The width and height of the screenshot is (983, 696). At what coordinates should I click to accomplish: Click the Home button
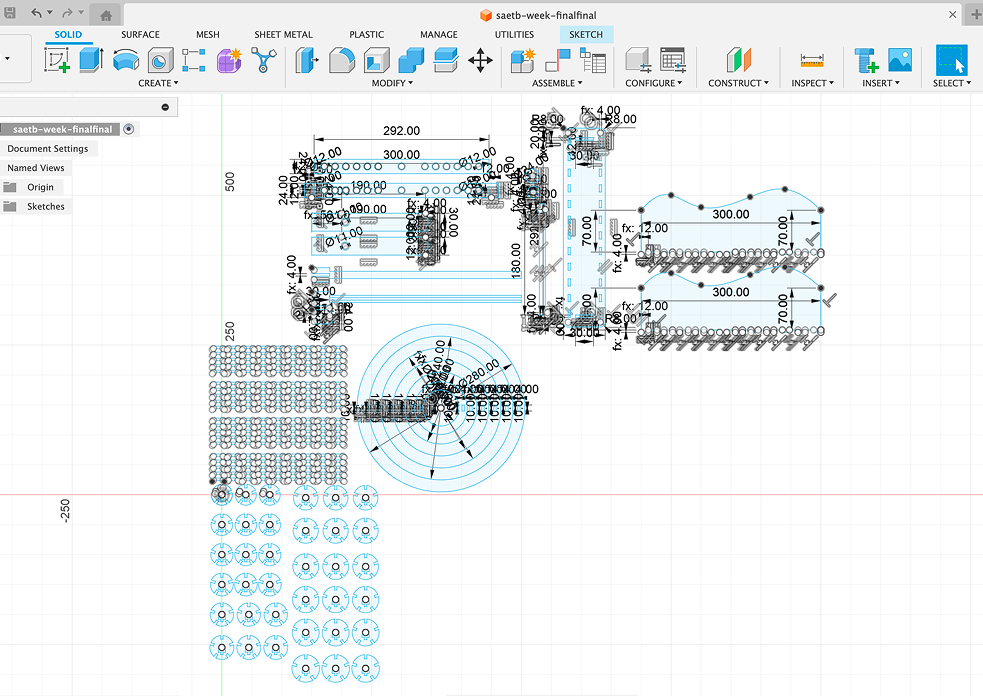point(106,14)
